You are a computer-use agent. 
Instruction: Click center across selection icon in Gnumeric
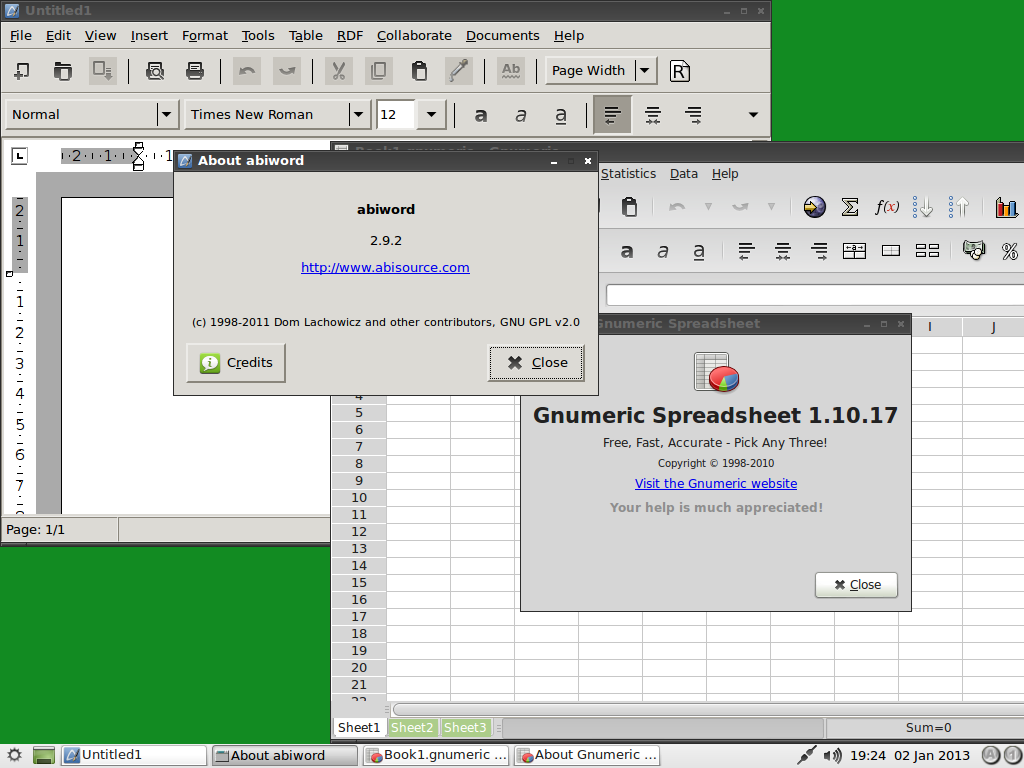point(854,251)
